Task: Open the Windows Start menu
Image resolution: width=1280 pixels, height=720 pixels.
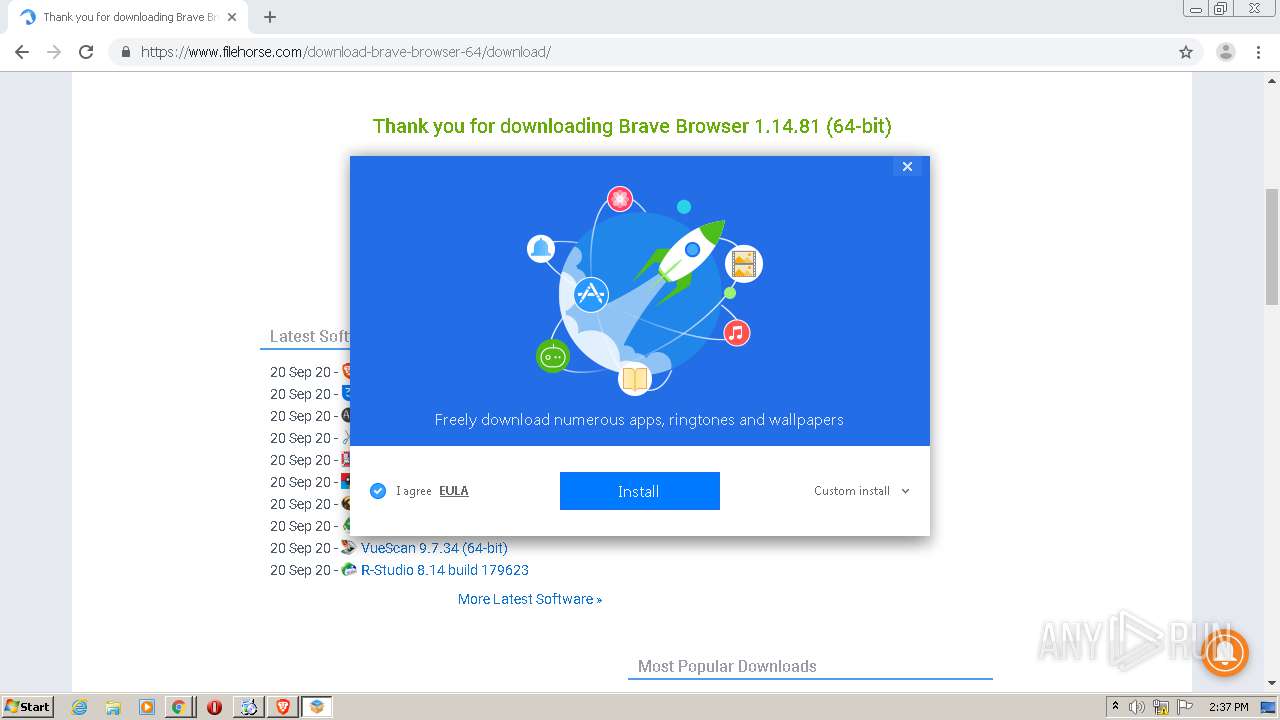Action: [28, 706]
